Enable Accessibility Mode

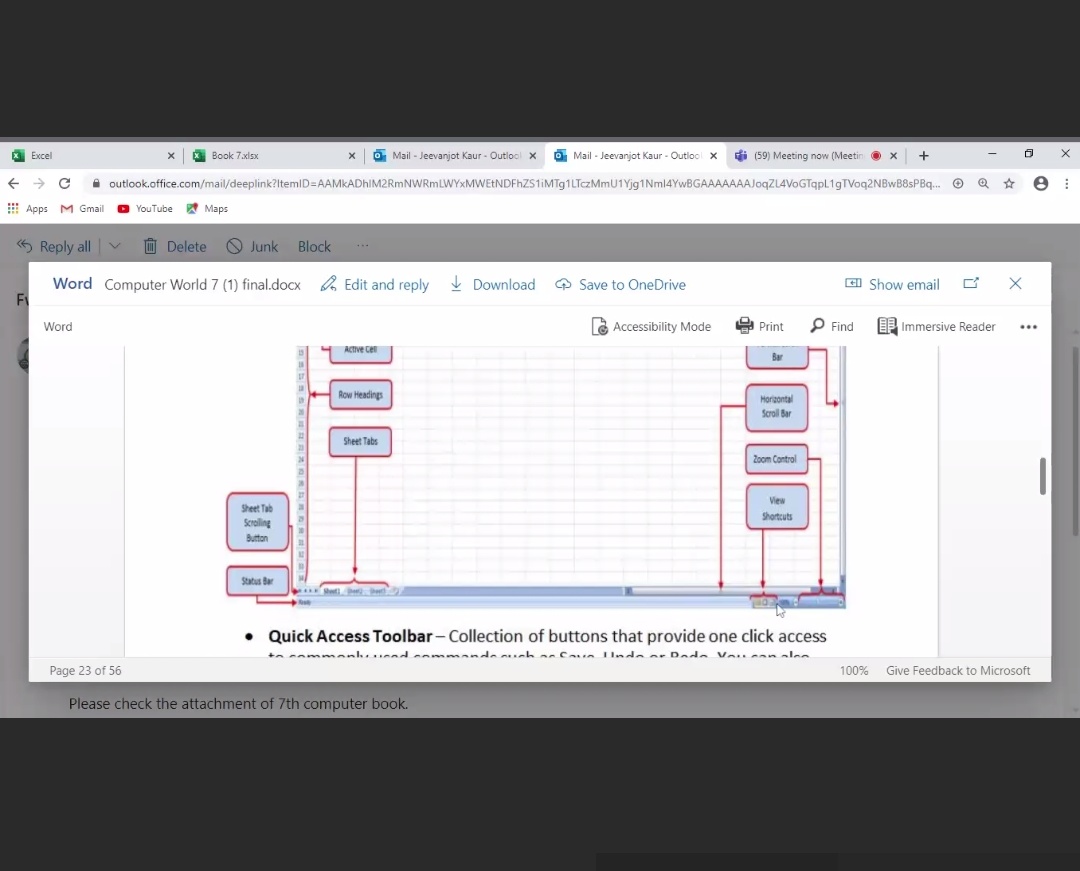[651, 326]
